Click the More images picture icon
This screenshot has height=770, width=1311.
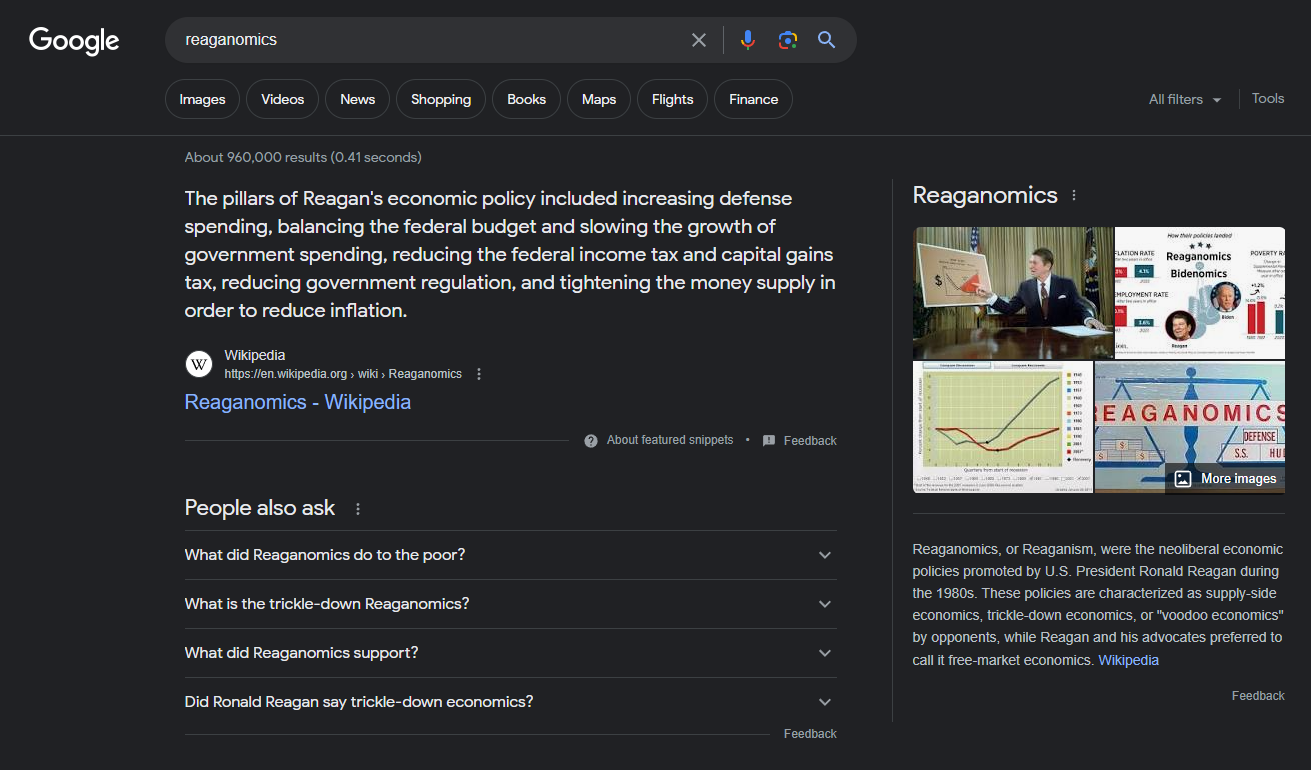tap(1183, 479)
